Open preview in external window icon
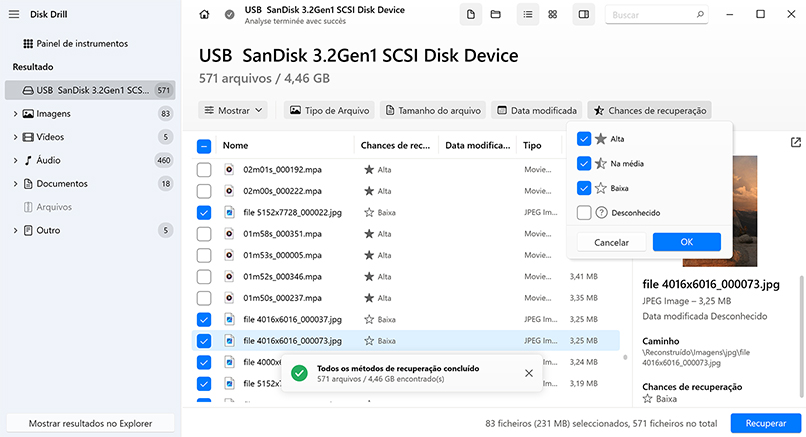Screen dimensions: 806x437 795,143
